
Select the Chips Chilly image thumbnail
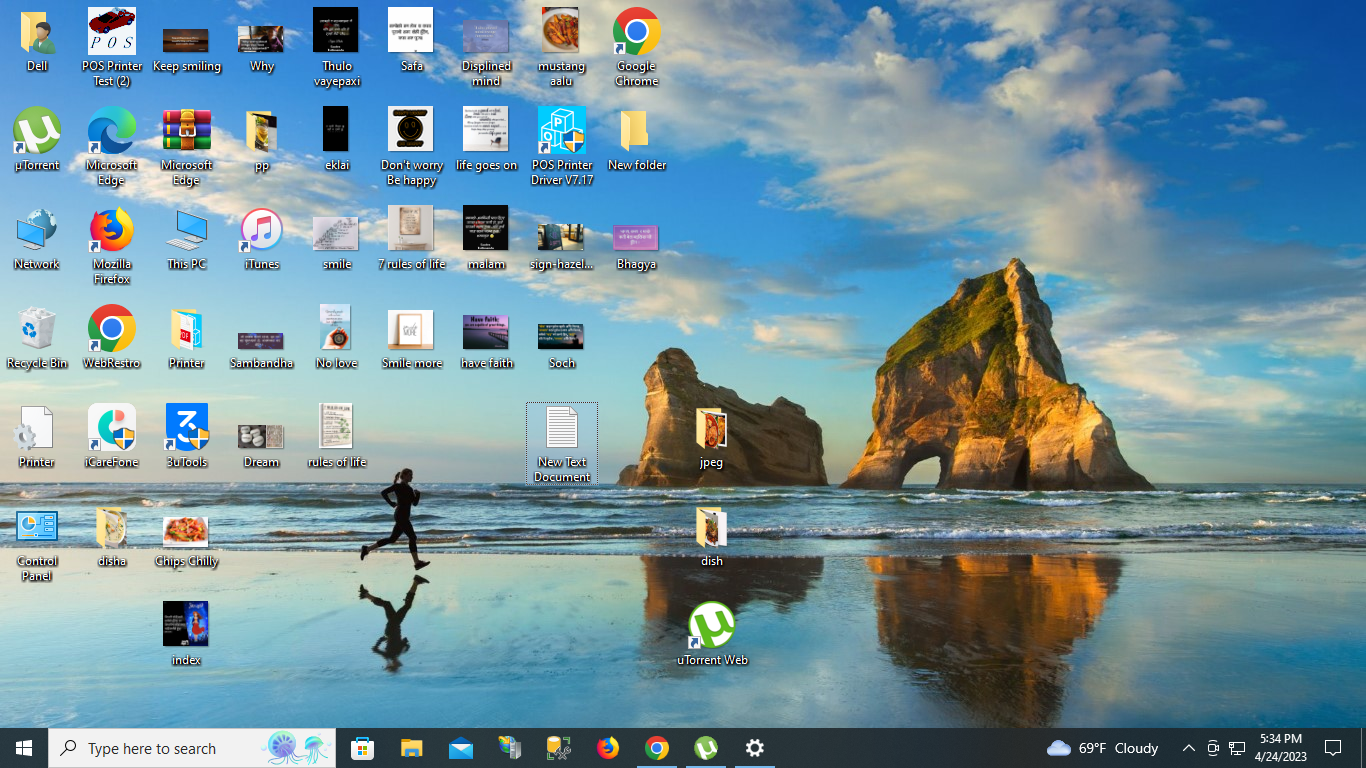coord(186,531)
